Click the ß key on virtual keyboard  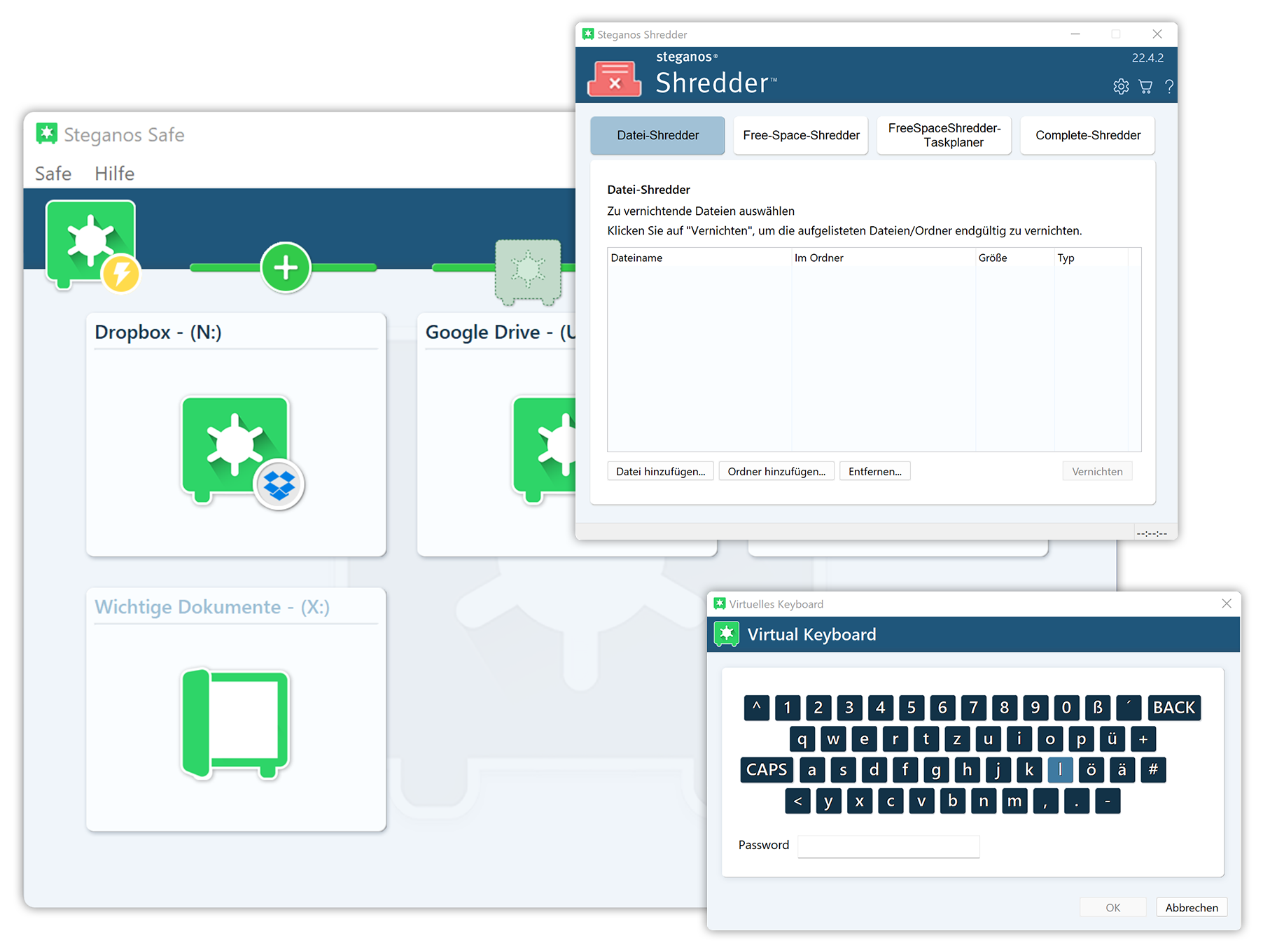point(1097,707)
